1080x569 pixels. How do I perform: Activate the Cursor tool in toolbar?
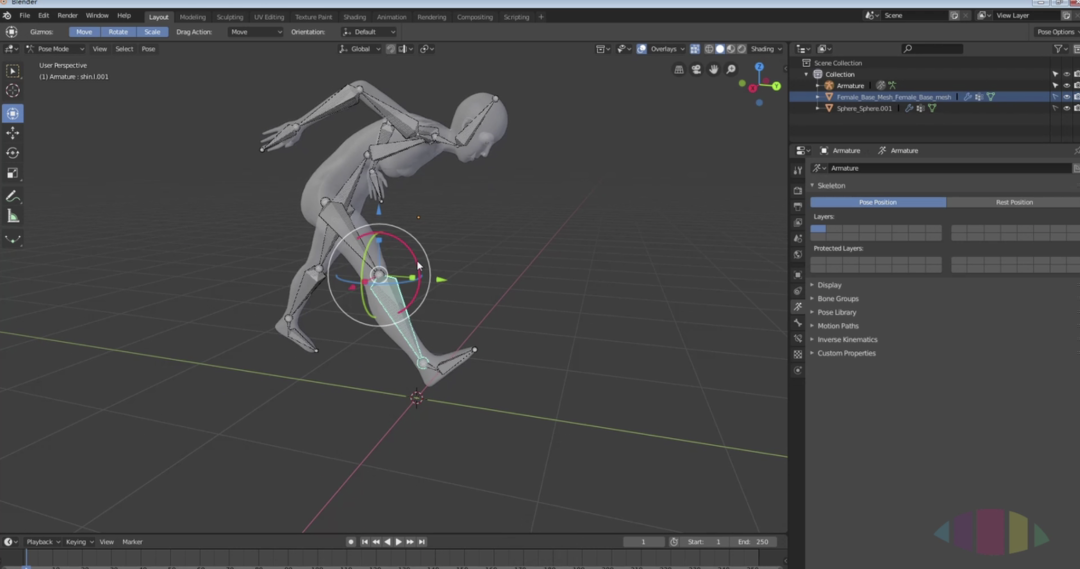pos(13,91)
